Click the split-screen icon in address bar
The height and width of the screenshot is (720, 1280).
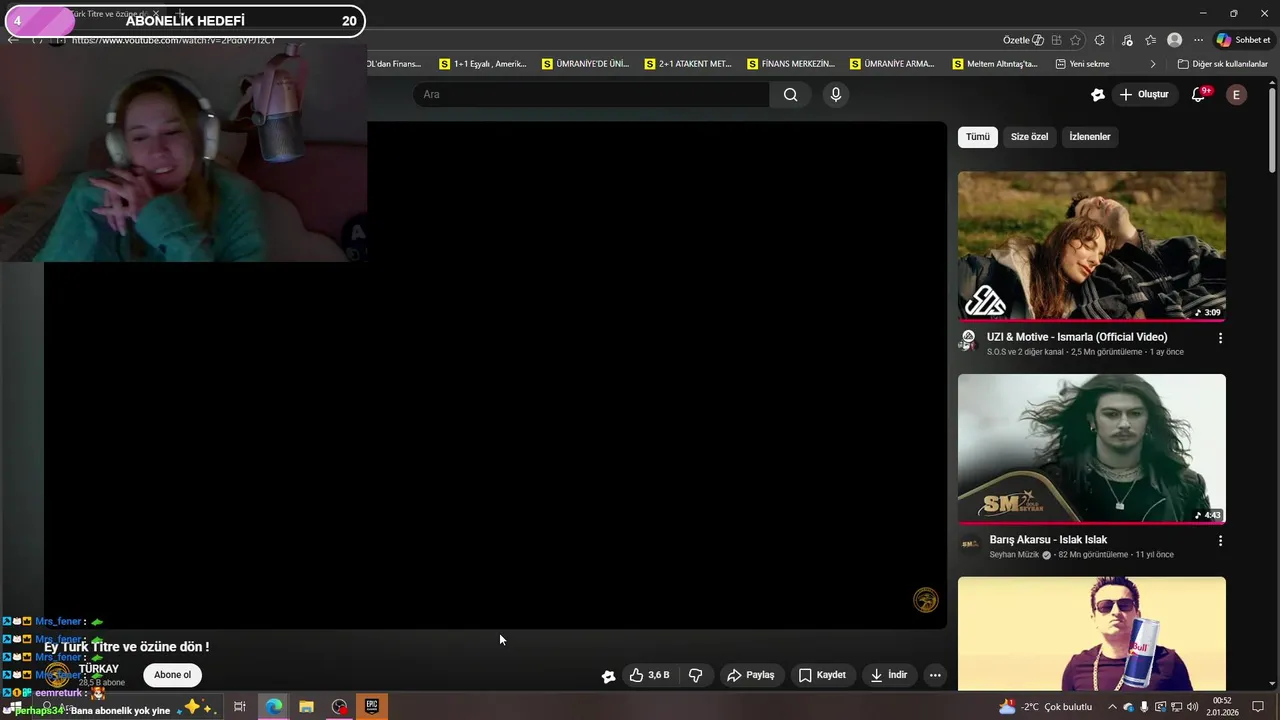(x=1056, y=40)
